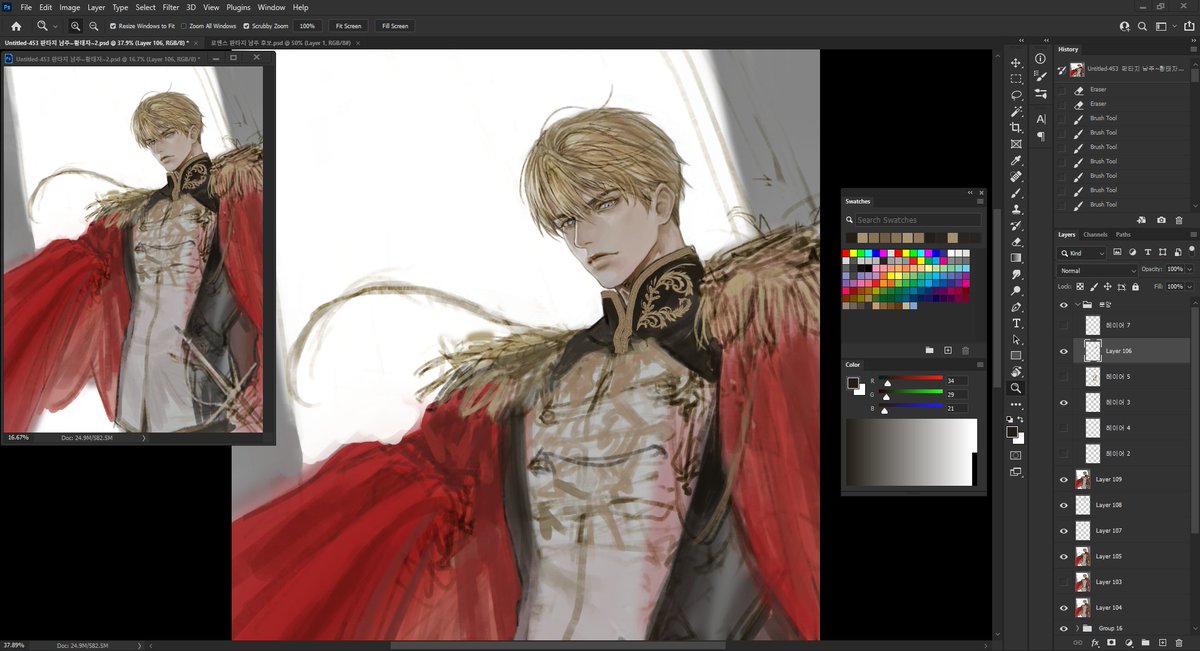Viewport: 1200px width, 651px height.
Task: Select the Smudge tool
Action: tap(1016, 274)
